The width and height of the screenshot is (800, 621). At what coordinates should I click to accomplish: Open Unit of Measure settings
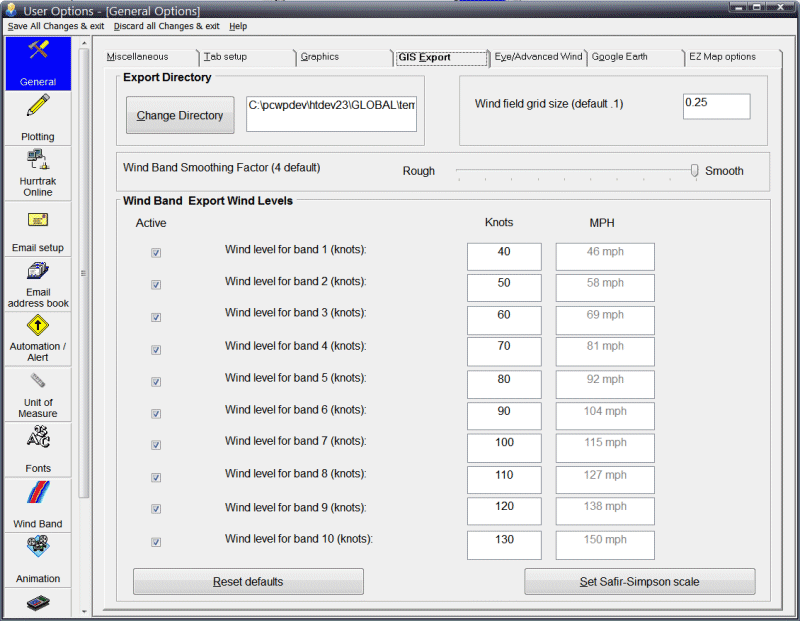38,394
